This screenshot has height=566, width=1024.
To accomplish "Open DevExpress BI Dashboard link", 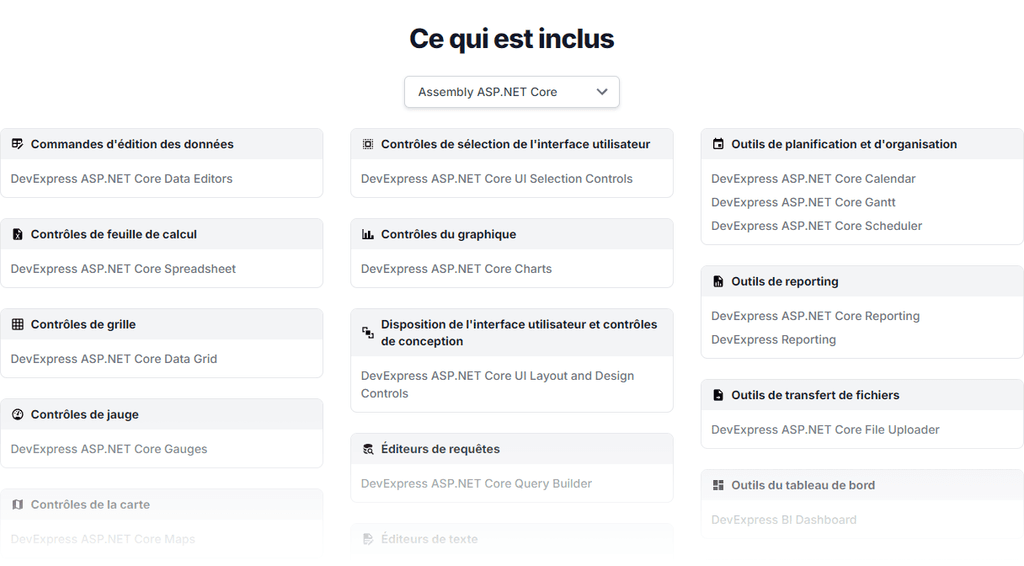I will 784,519.
